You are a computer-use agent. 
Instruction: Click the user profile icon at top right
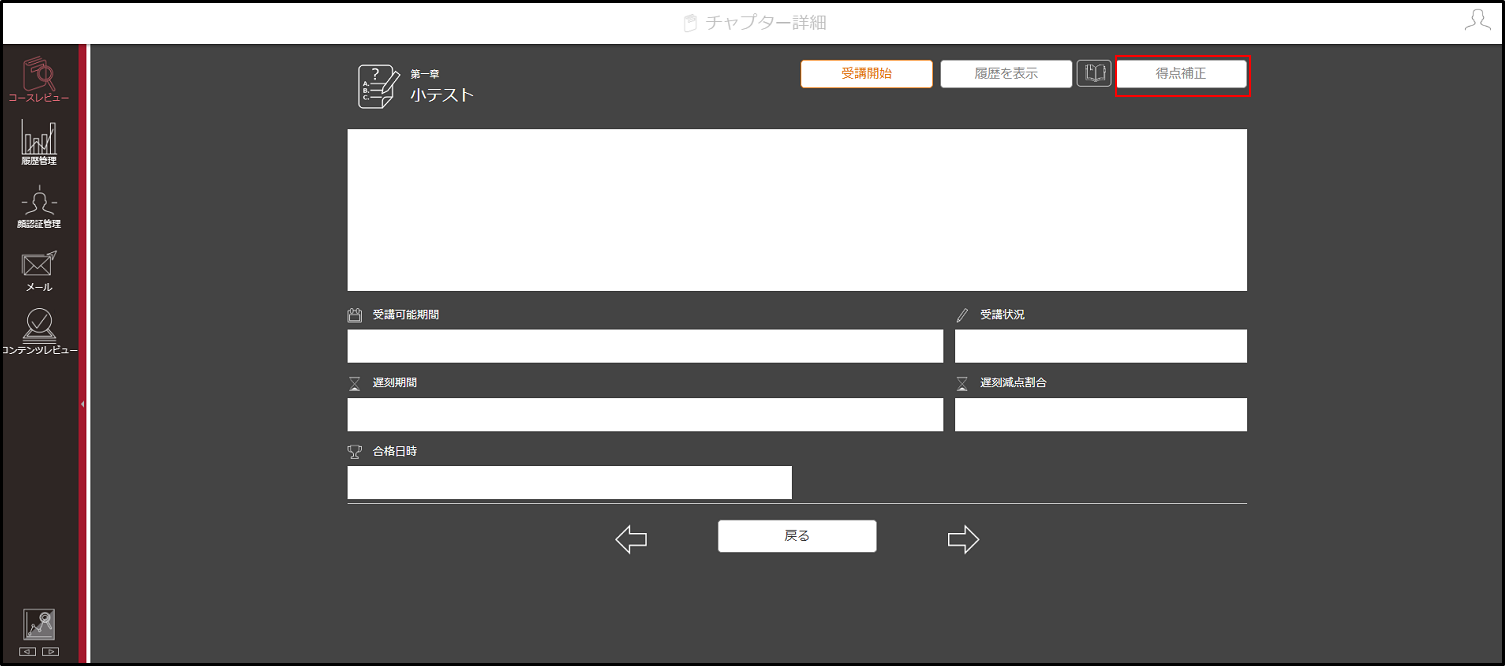(1477, 20)
